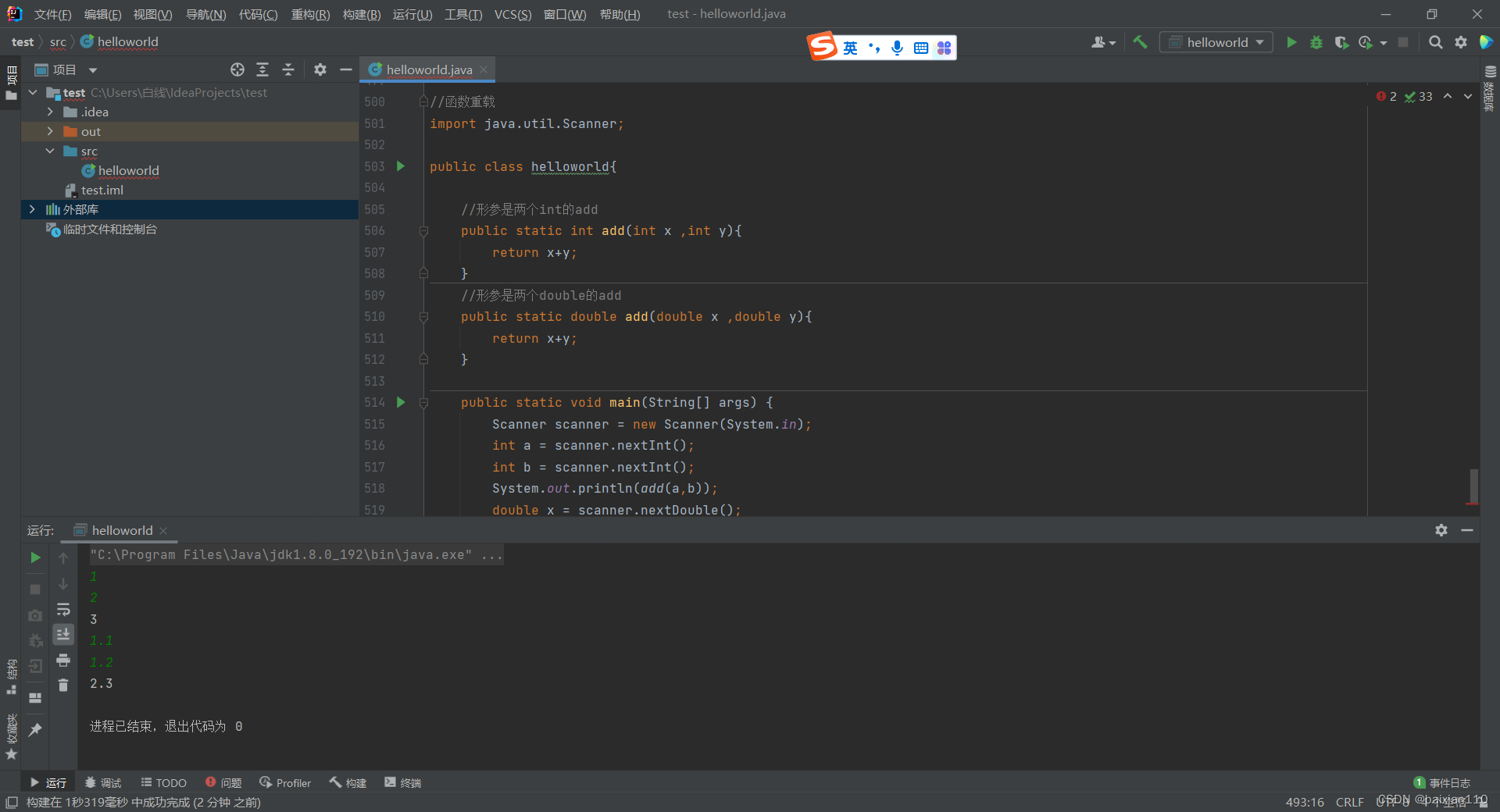
Task: Click the gutter run arrow at line 503
Action: click(x=401, y=166)
